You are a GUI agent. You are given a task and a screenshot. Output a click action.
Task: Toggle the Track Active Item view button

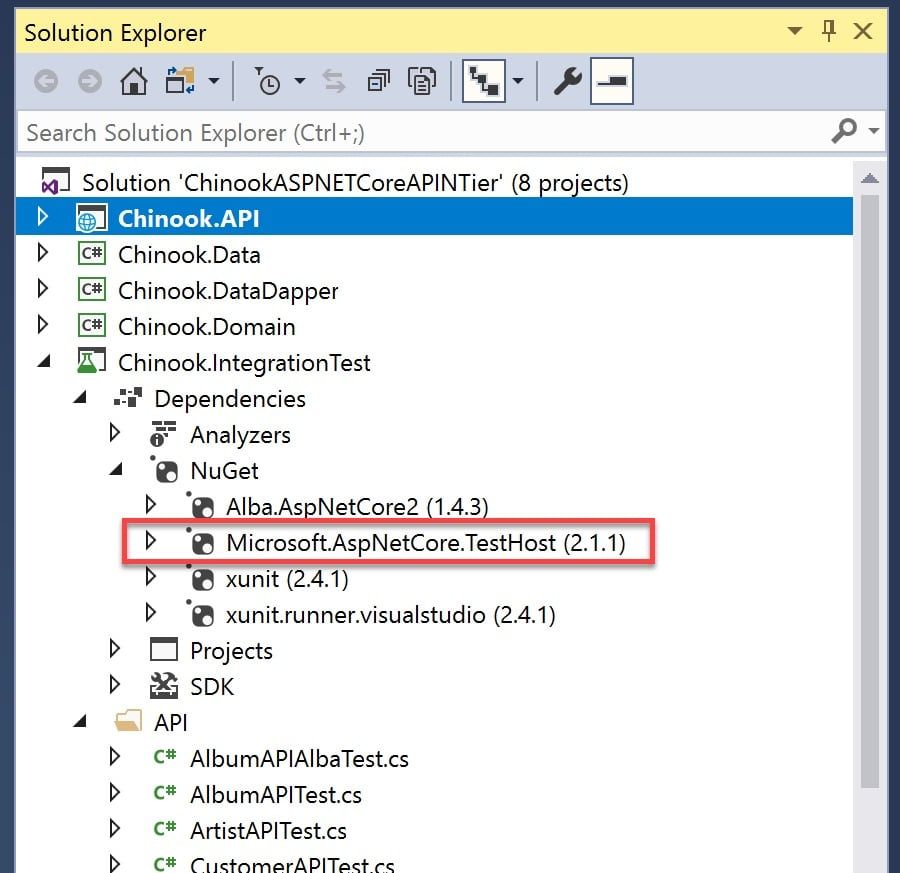(x=483, y=81)
